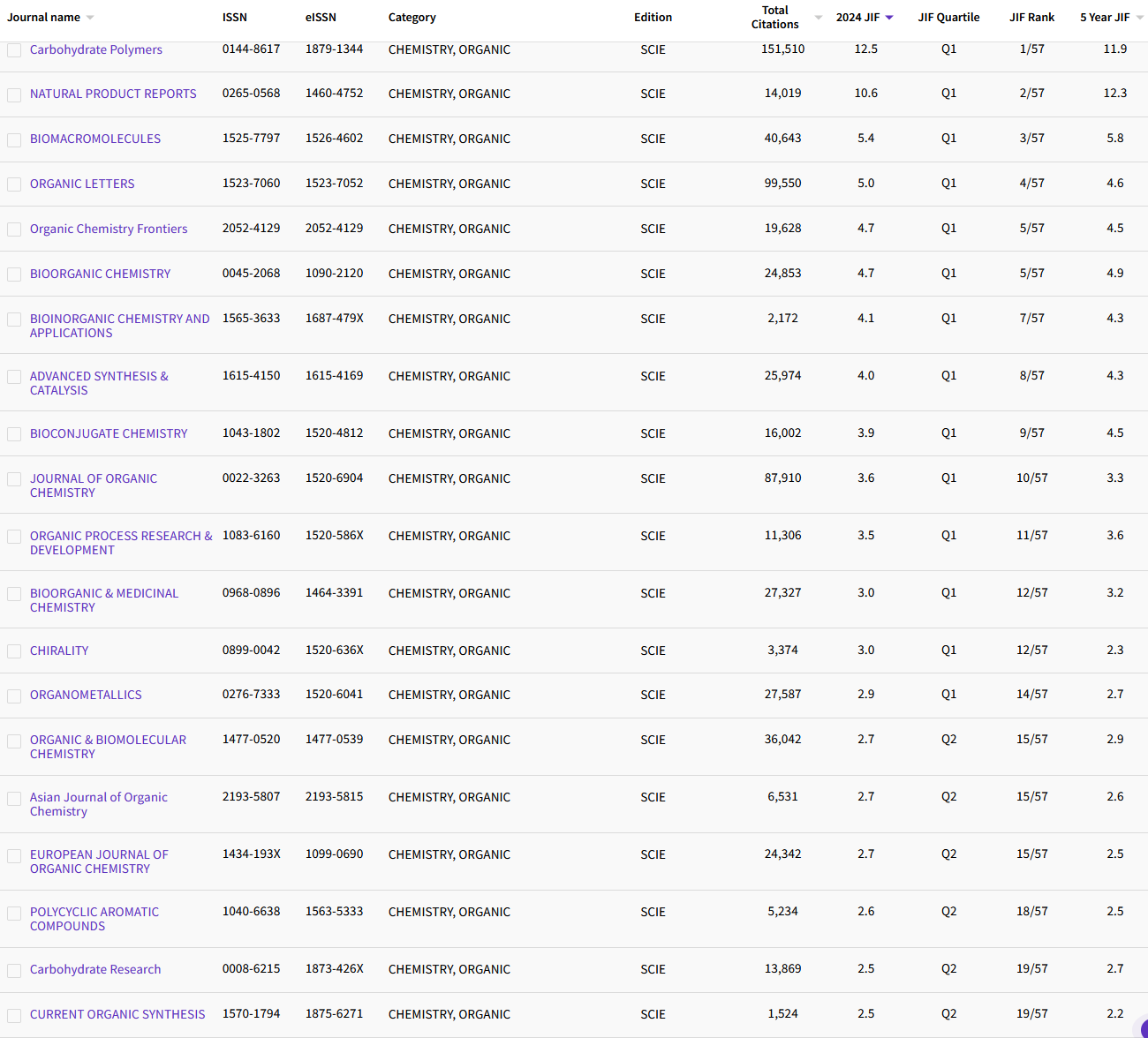Click the 5 Year JIF sort arrow
This screenshot has width=1148, height=1038.
click(x=1139, y=18)
